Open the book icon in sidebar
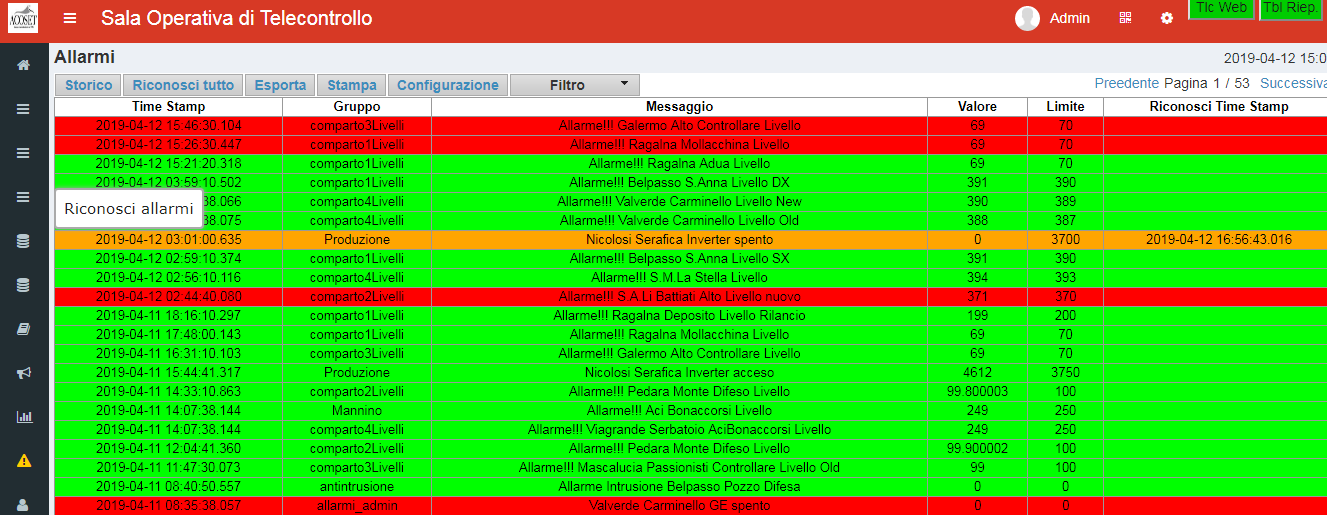Viewport: 1327px width, 515px height. 23,328
